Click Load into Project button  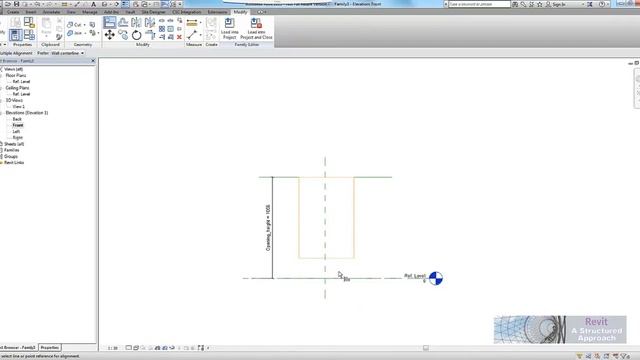[229, 29]
